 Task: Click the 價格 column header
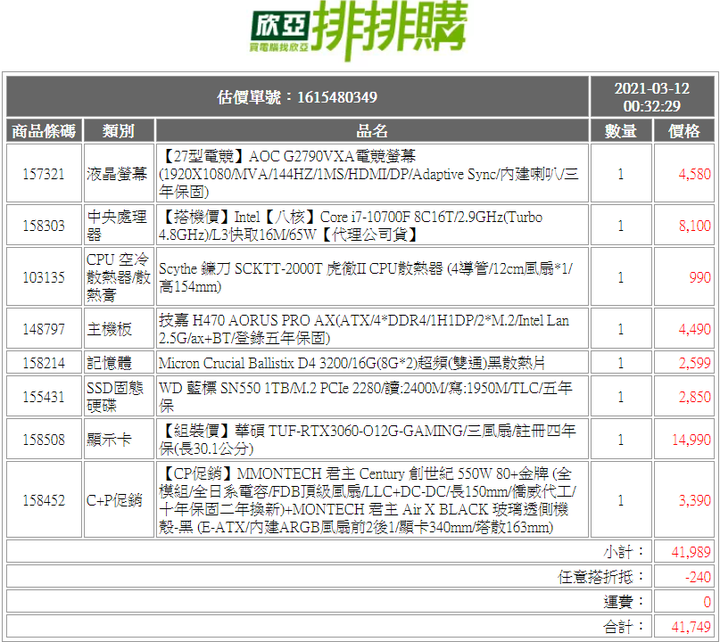684,131
